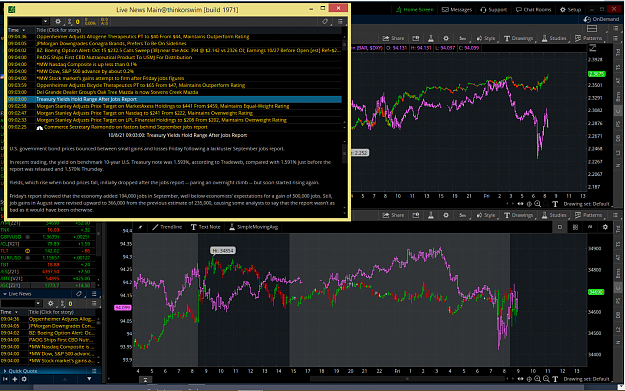625x391 pixels.
Task: Click zoom out magnifier under lower chart
Action: pyautogui.click(x=546, y=379)
